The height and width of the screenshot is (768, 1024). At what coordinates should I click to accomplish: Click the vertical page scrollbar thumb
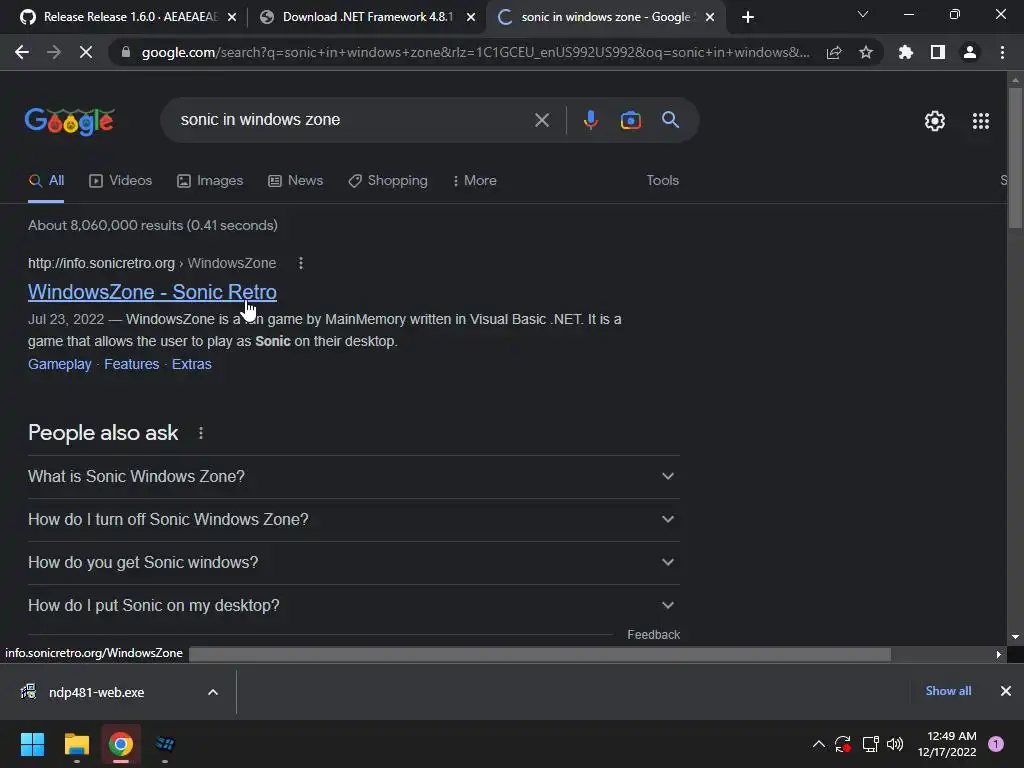[x=1015, y=157]
